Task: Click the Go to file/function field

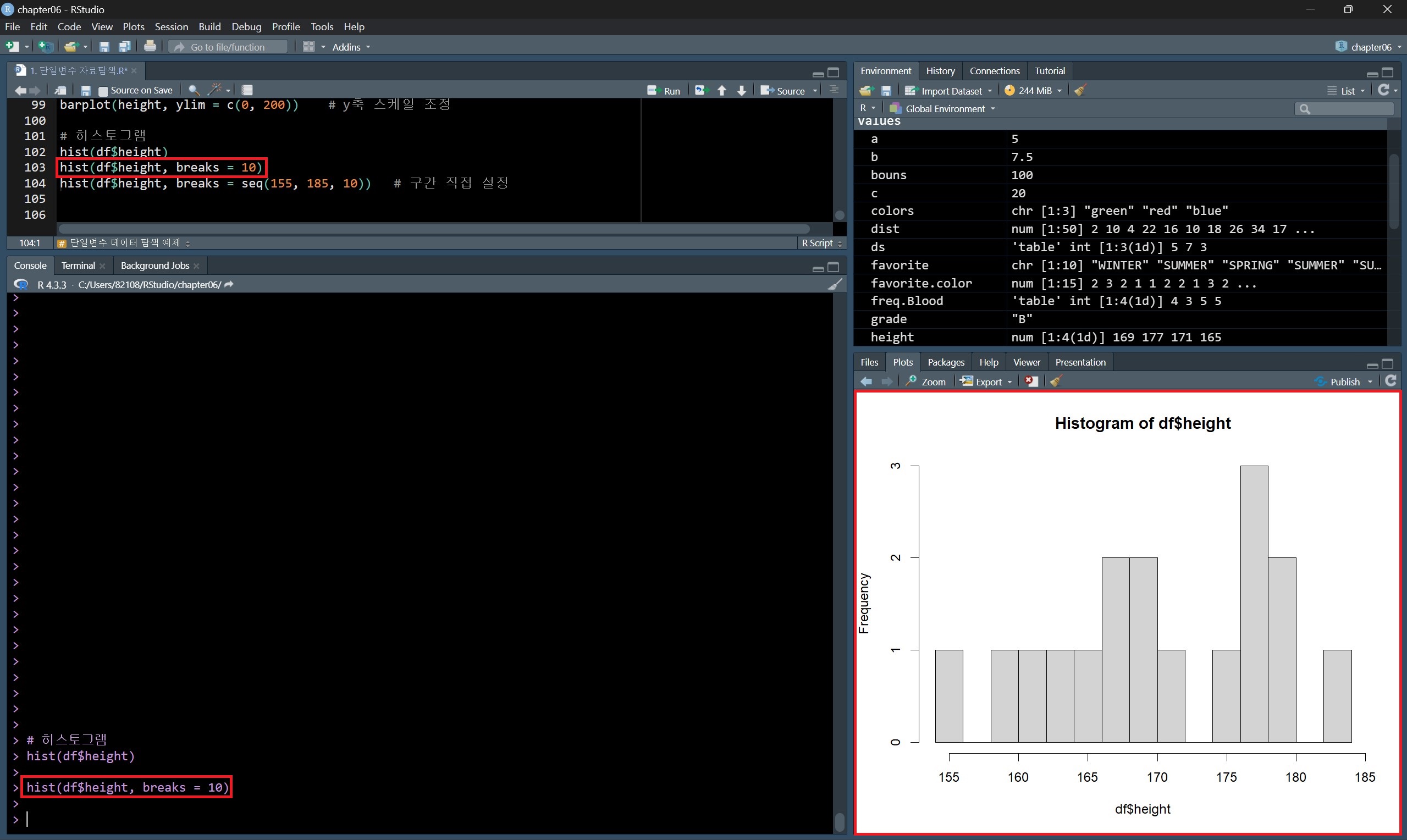Action: tap(228, 47)
